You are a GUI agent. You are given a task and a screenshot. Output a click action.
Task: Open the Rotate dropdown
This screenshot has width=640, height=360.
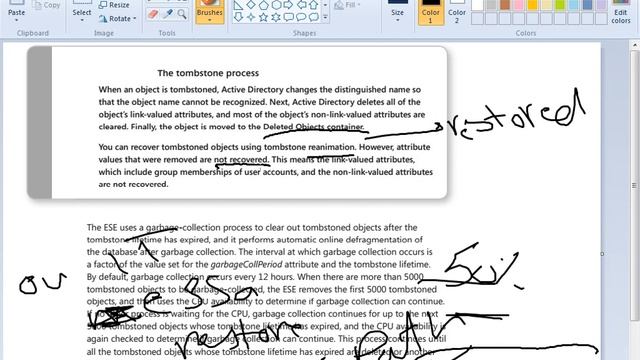click(x=118, y=18)
